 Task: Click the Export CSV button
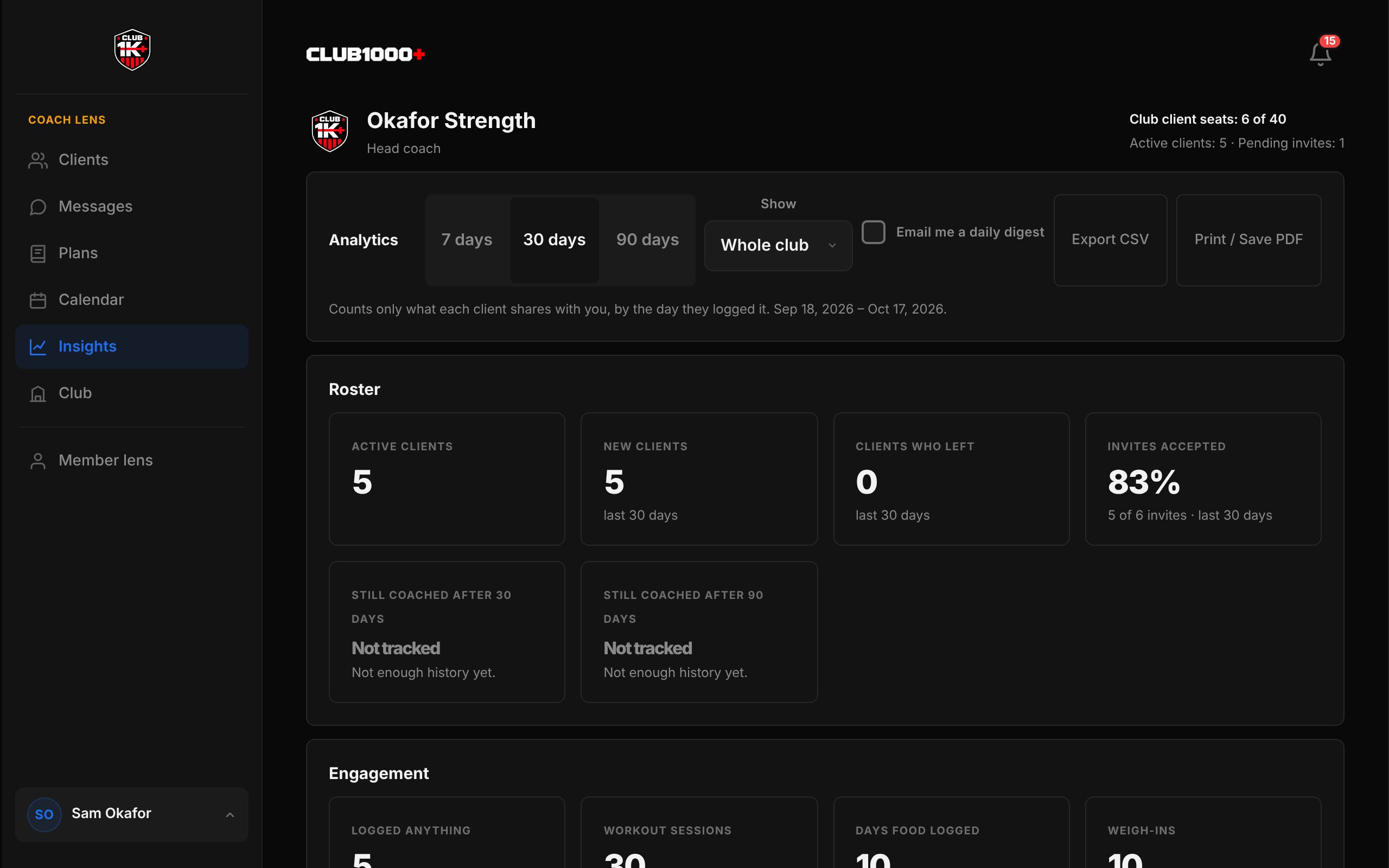coord(1110,240)
